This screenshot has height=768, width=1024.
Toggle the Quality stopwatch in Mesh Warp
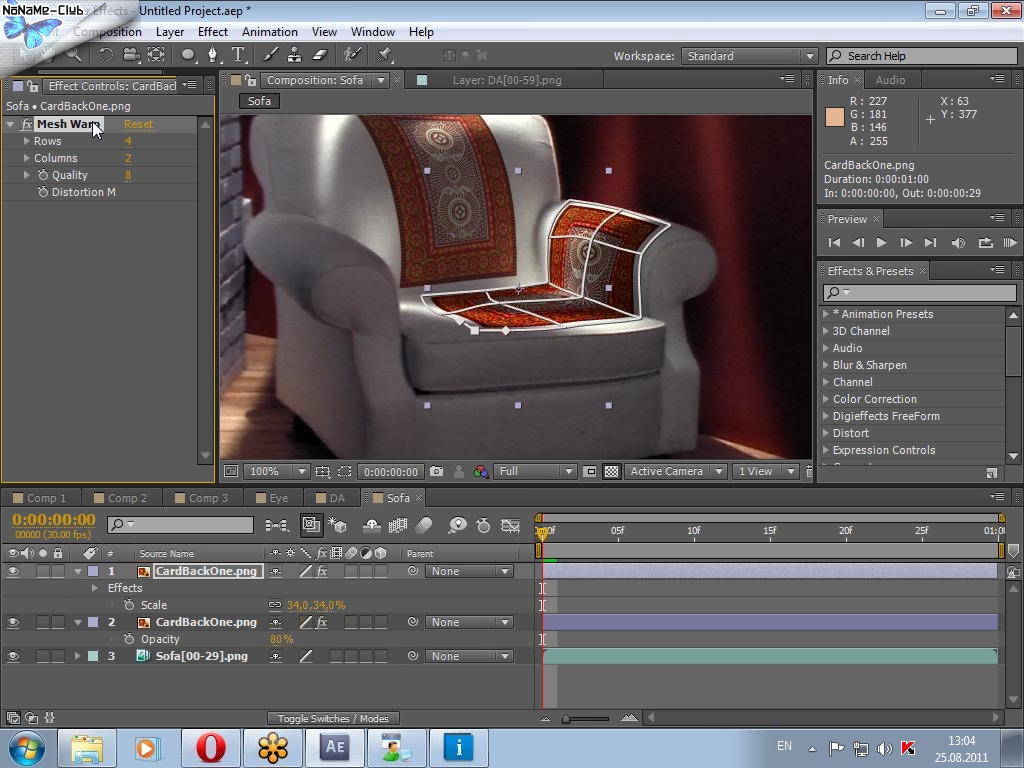pyautogui.click(x=43, y=175)
